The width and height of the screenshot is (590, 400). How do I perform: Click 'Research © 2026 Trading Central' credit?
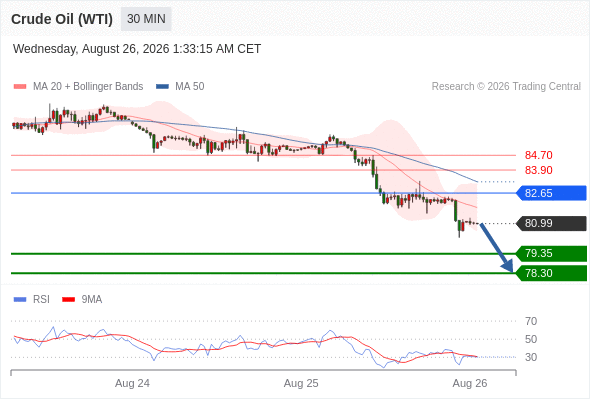pyautogui.click(x=506, y=87)
